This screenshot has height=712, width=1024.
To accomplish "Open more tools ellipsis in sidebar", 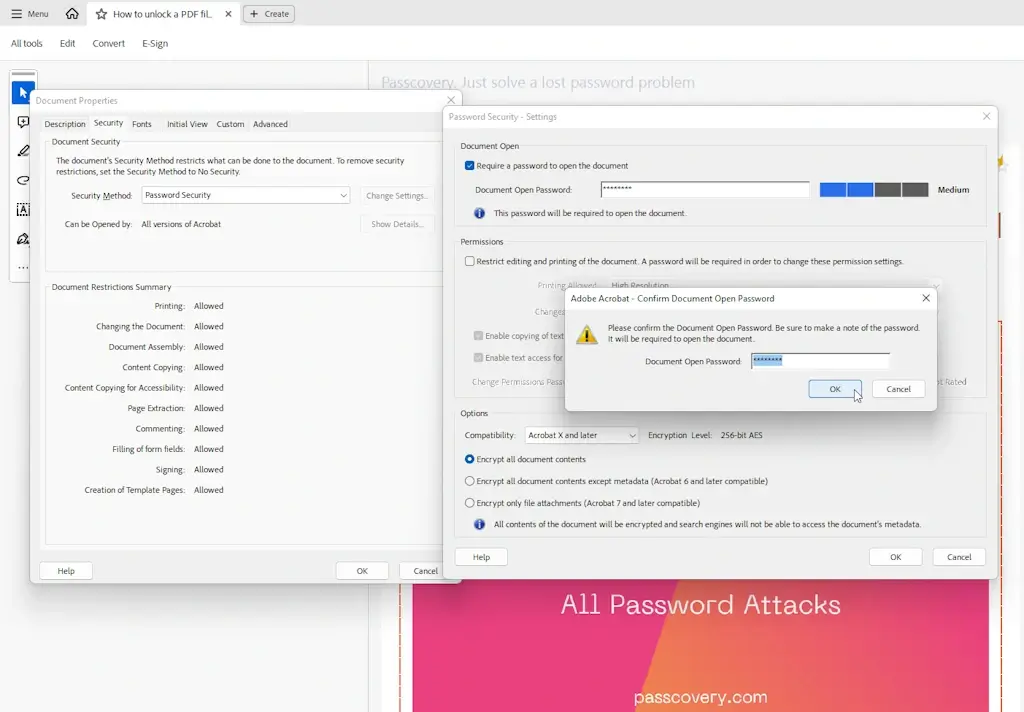I will (23, 267).
